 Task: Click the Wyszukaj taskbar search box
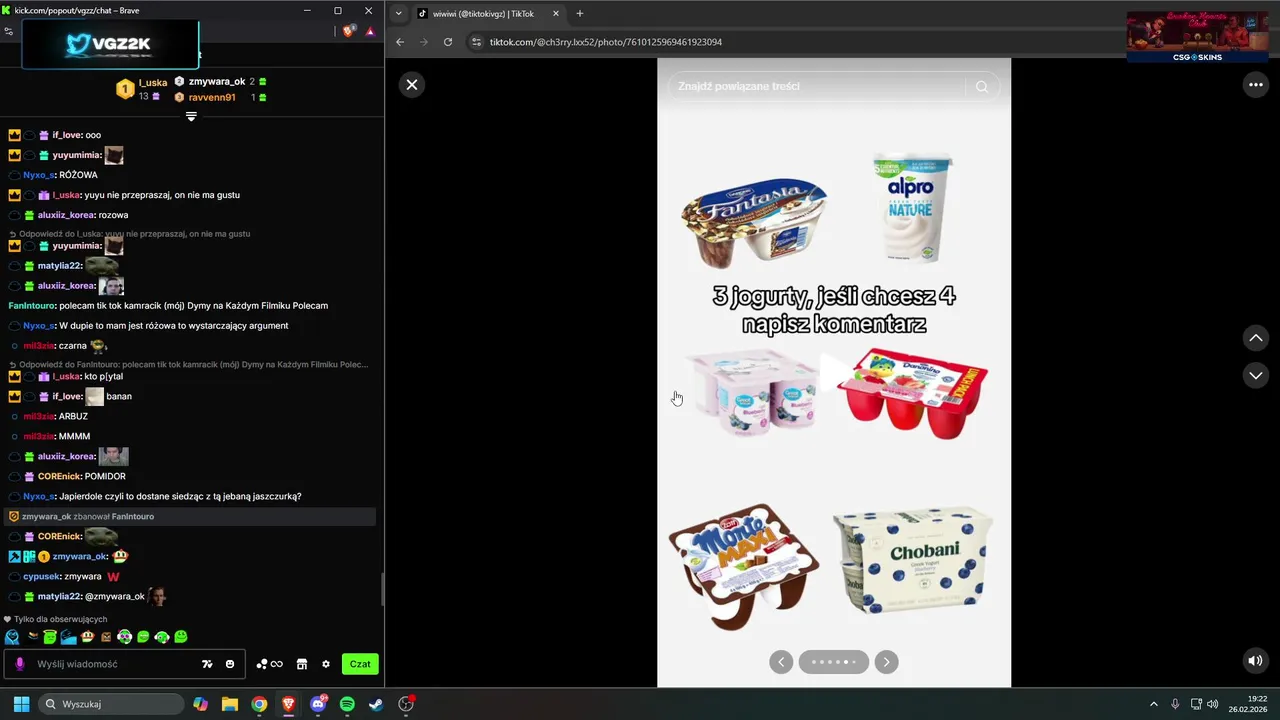click(x=111, y=704)
